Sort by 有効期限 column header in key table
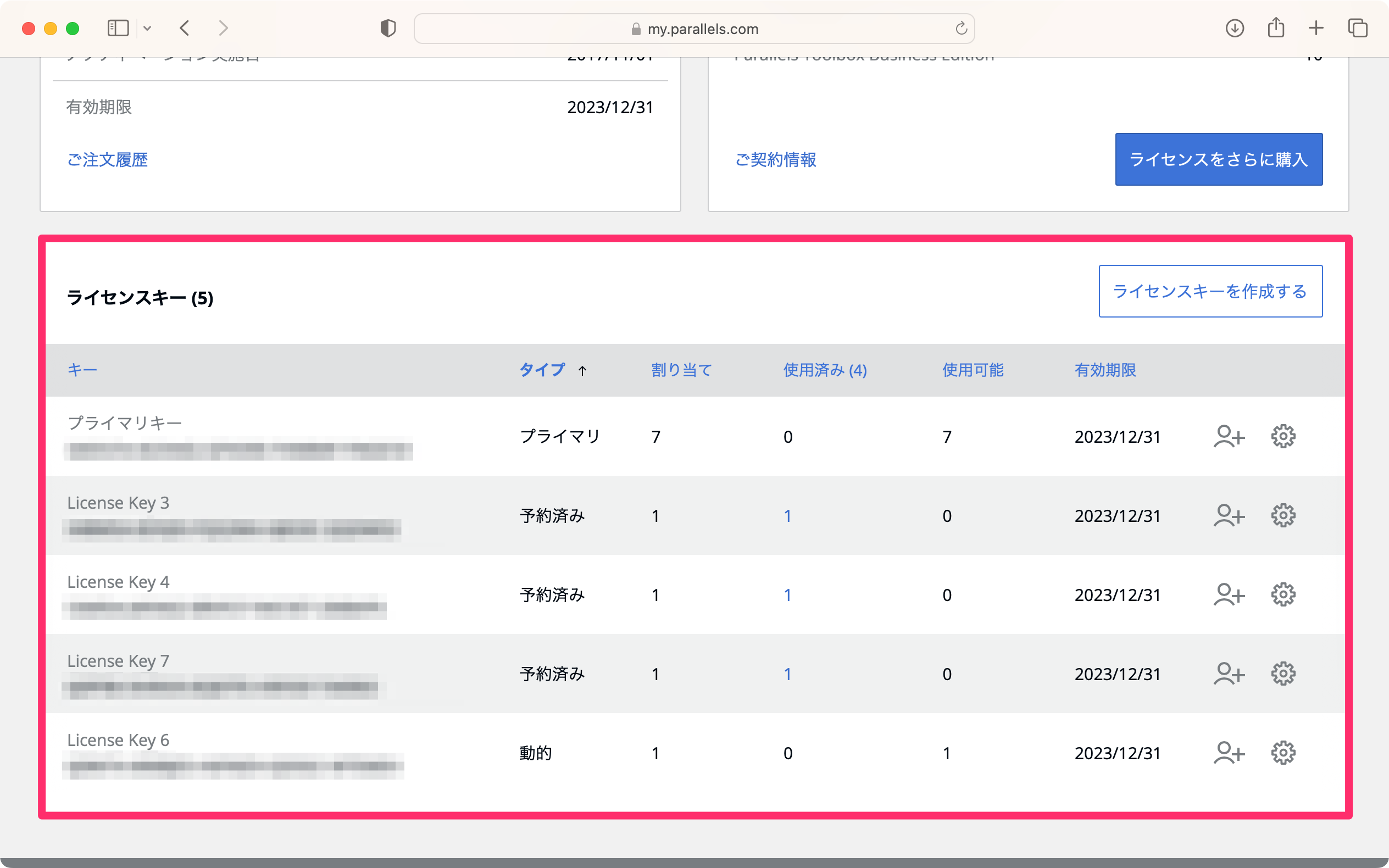This screenshot has width=1389, height=868. (x=1105, y=370)
